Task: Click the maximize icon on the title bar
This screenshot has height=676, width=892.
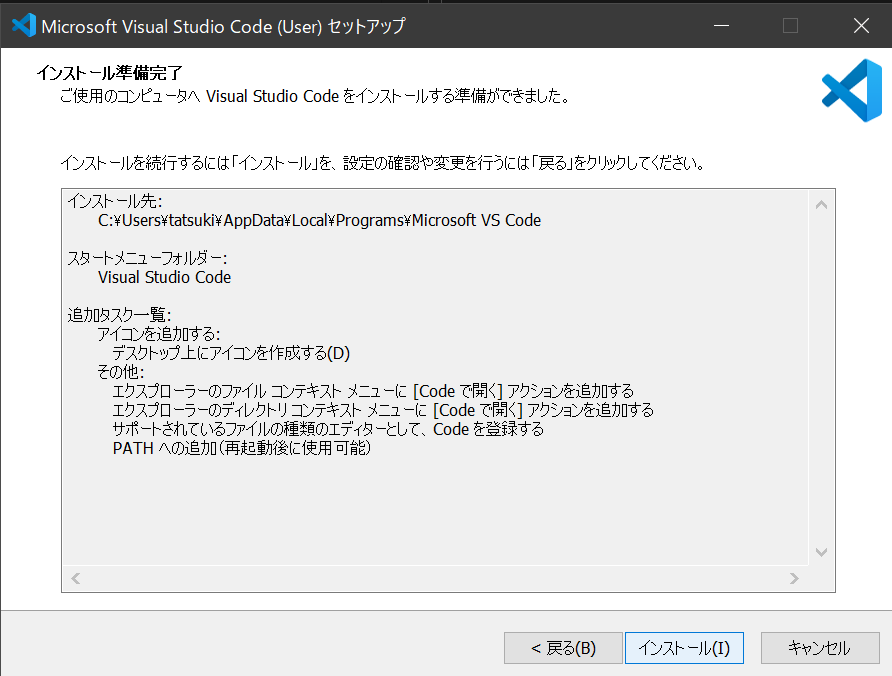Action: point(790,25)
